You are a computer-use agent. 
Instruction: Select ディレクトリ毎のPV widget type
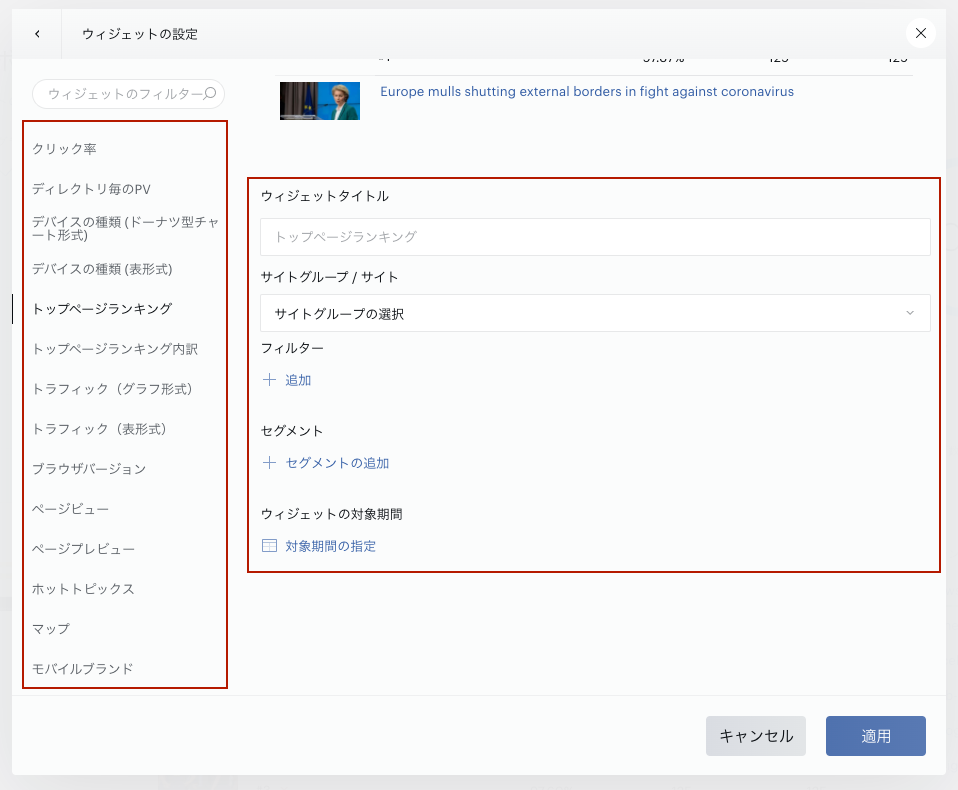91,189
